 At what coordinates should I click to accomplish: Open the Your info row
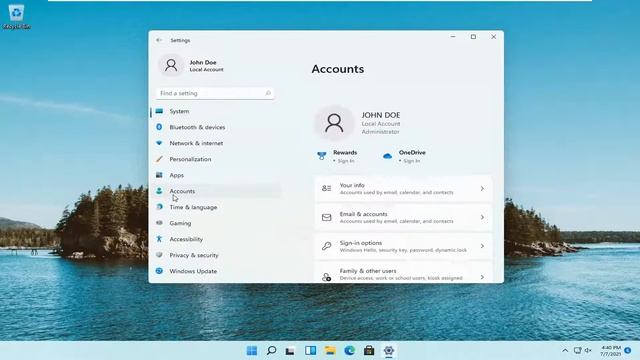[x=403, y=188]
